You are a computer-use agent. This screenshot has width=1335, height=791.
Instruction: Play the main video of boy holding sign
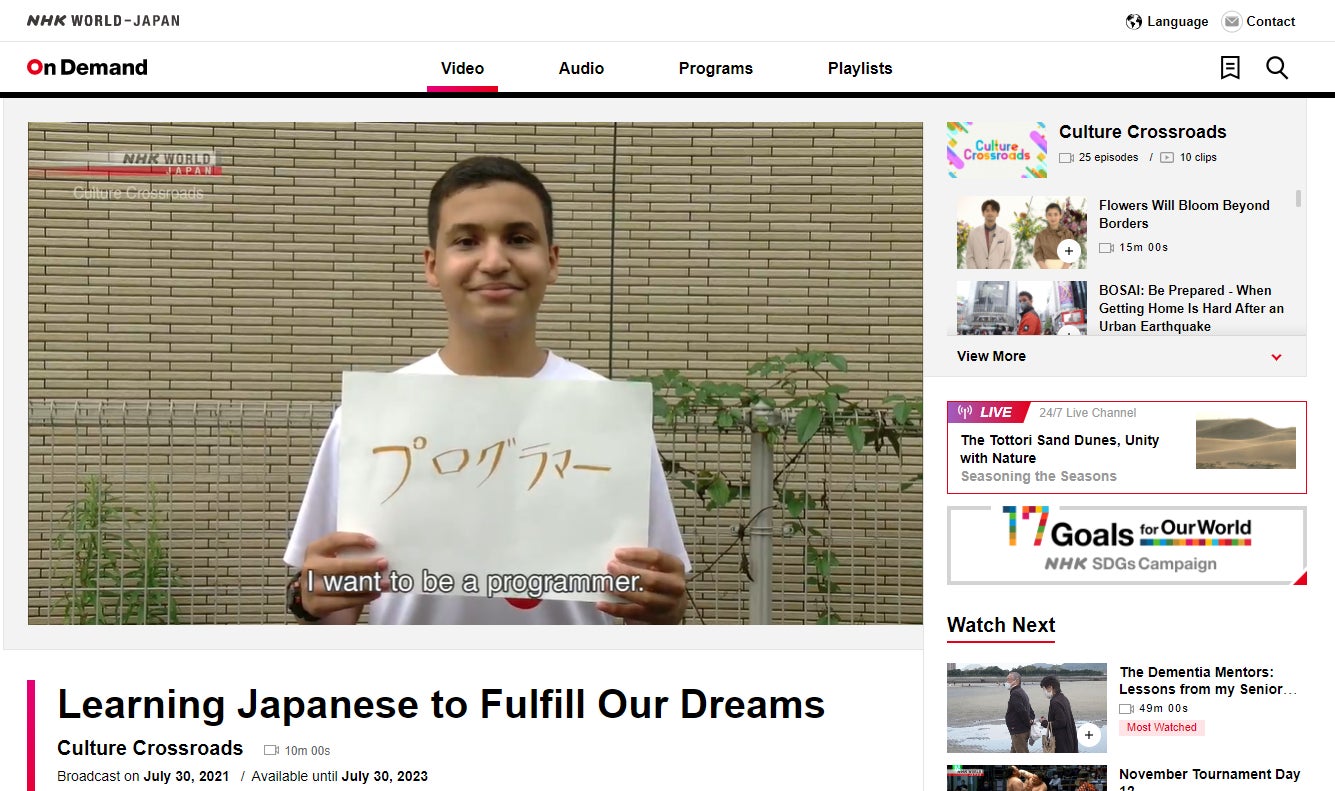click(475, 373)
